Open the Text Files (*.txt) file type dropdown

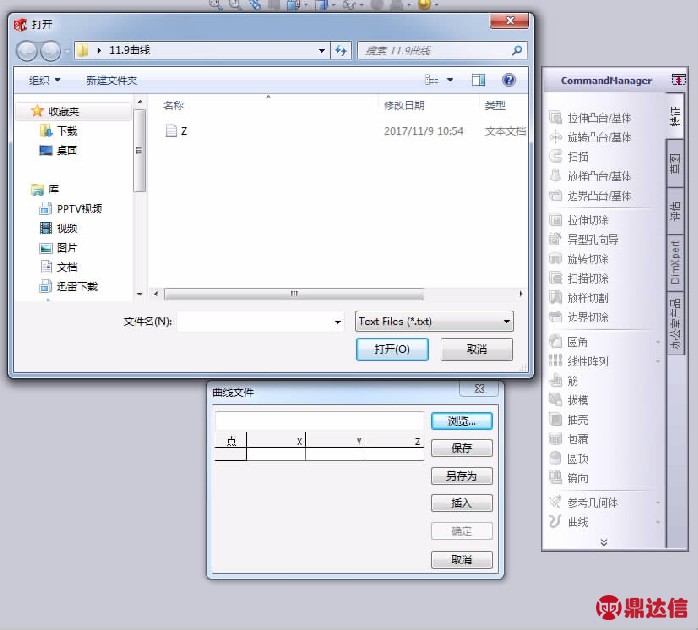pos(434,321)
